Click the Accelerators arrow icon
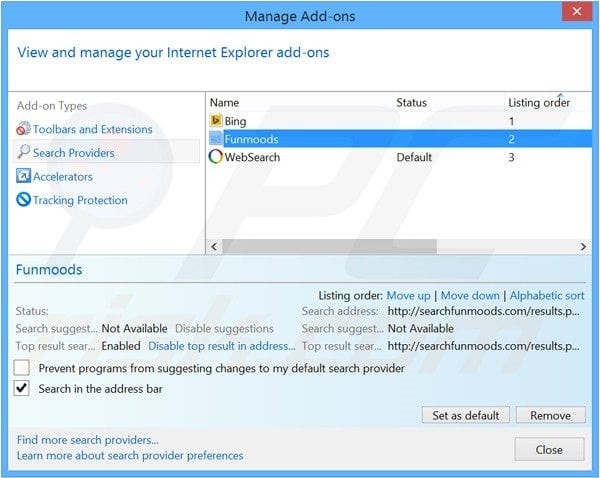The height and width of the screenshot is (478, 600). pos(23,176)
